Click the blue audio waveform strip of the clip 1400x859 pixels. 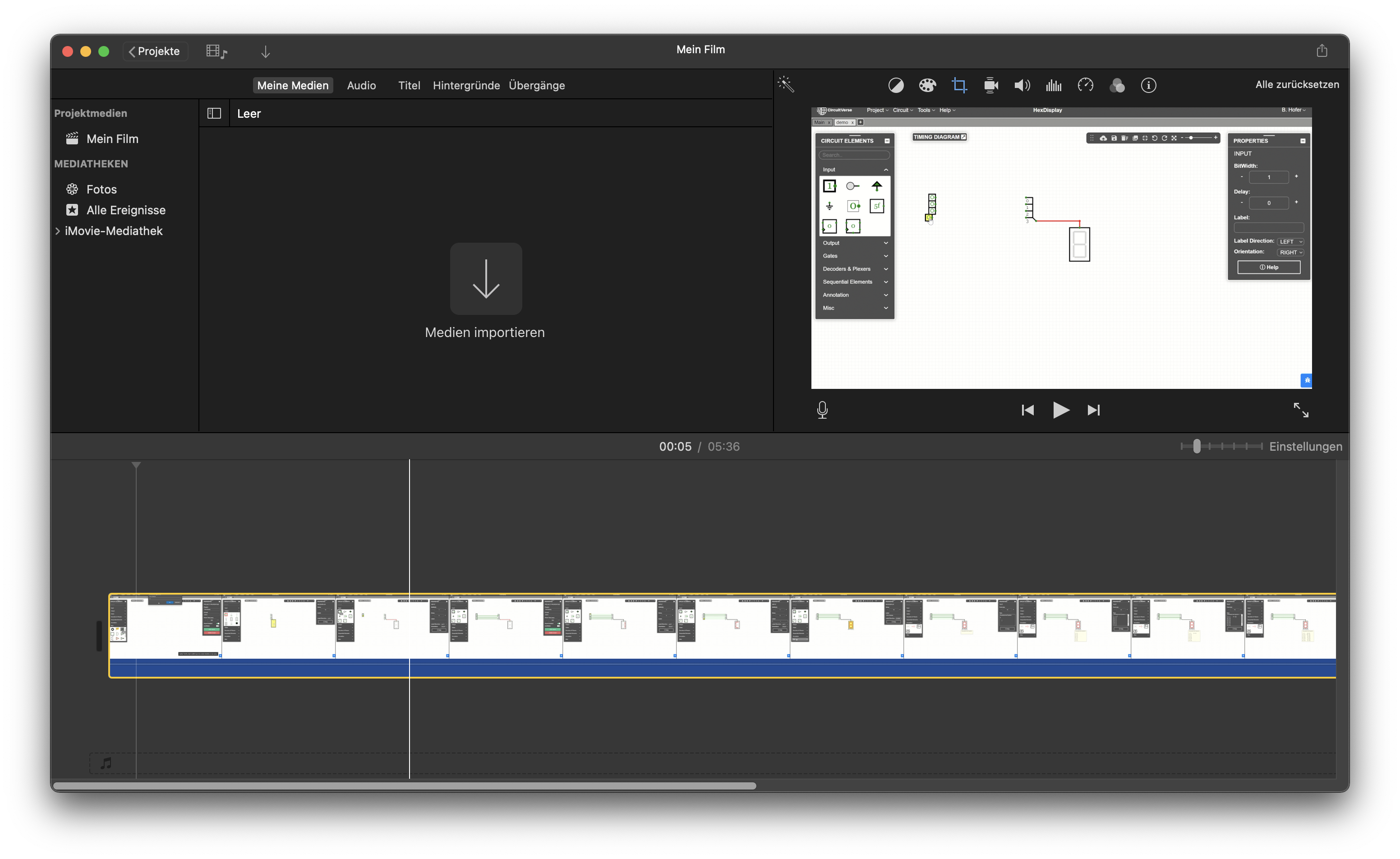click(x=722, y=667)
